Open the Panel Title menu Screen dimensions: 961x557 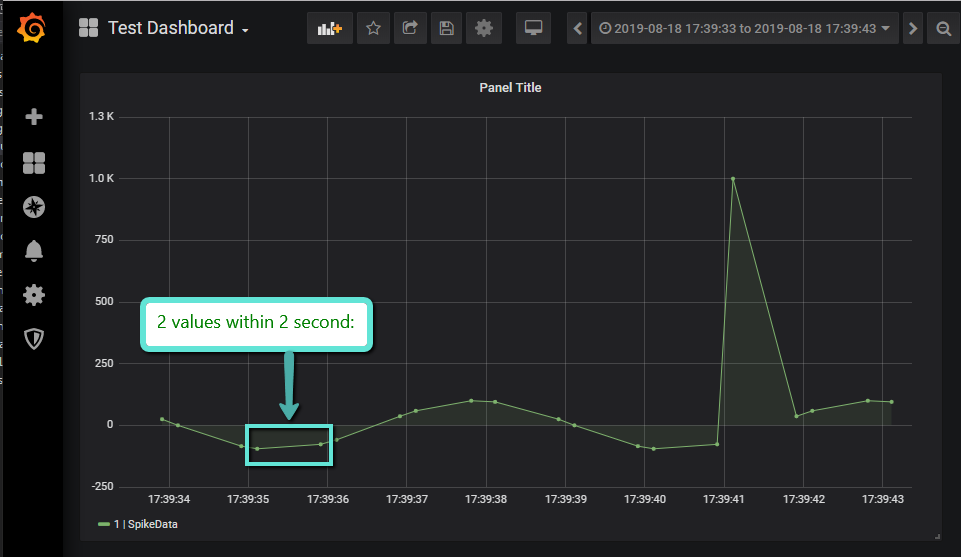click(x=510, y=88)
